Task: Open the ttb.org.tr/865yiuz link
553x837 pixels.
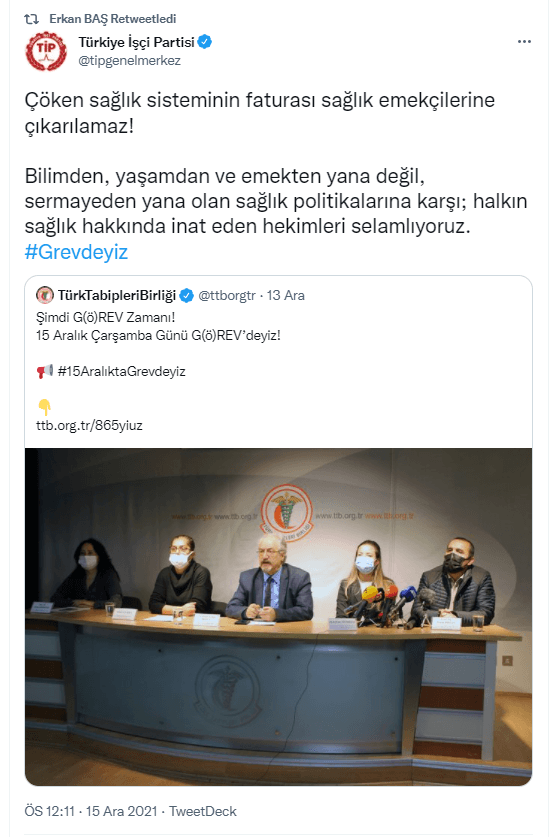Action: click(x=90, y=425)
